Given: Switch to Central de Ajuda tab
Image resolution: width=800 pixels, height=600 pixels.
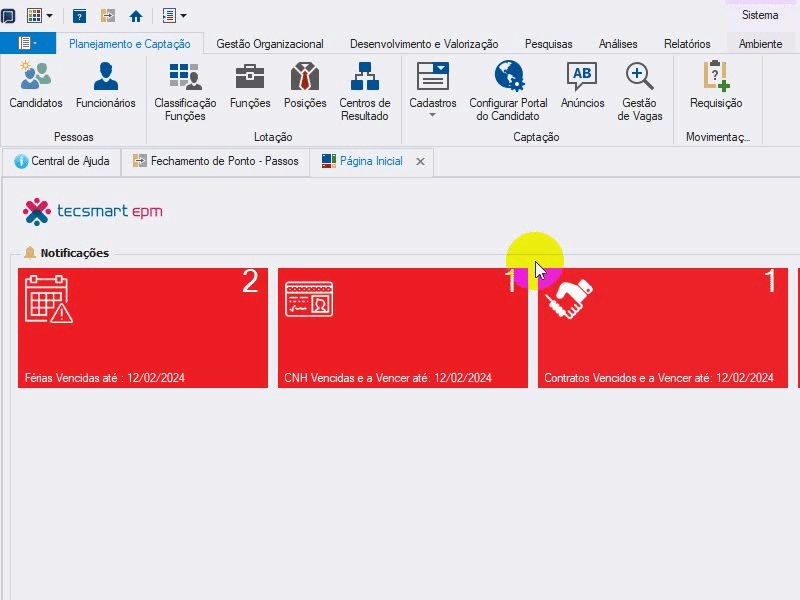Looking at the screenshot, I should coord(62,161).
